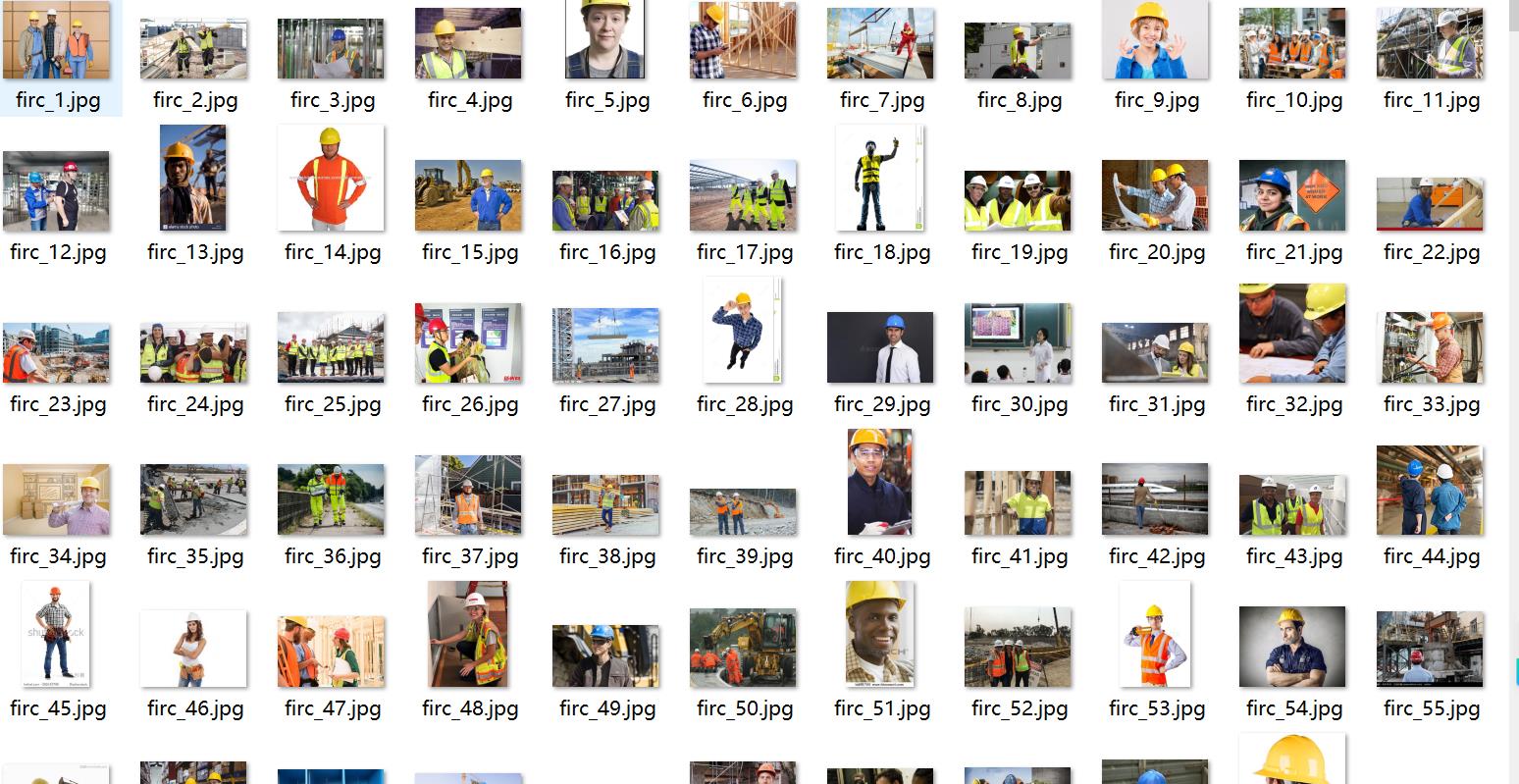1519x784 pixels.
Task: Select the firc_3.jpg image thumbnail
Action: (331, 48)
